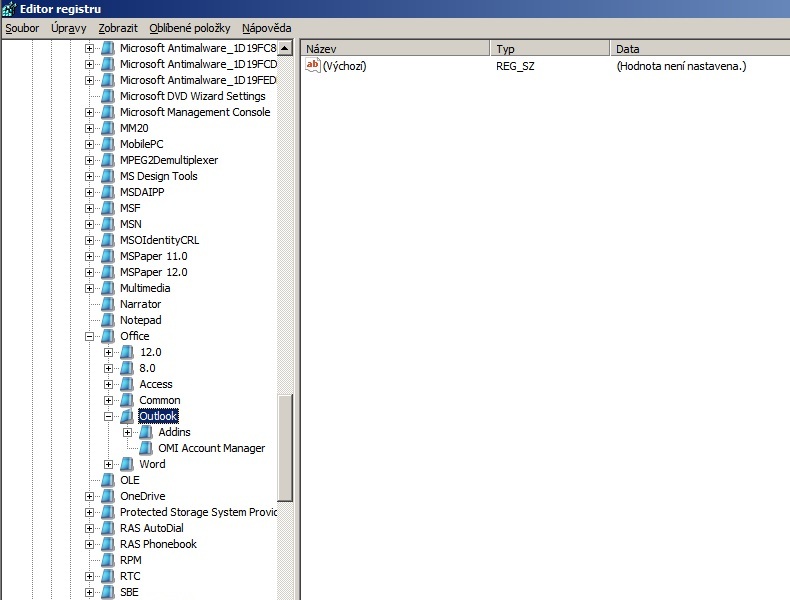Expand the Word key
Image resolution: width=790 pixels, height=600 pixels.
pyautogui.click(x=108, y=464)
